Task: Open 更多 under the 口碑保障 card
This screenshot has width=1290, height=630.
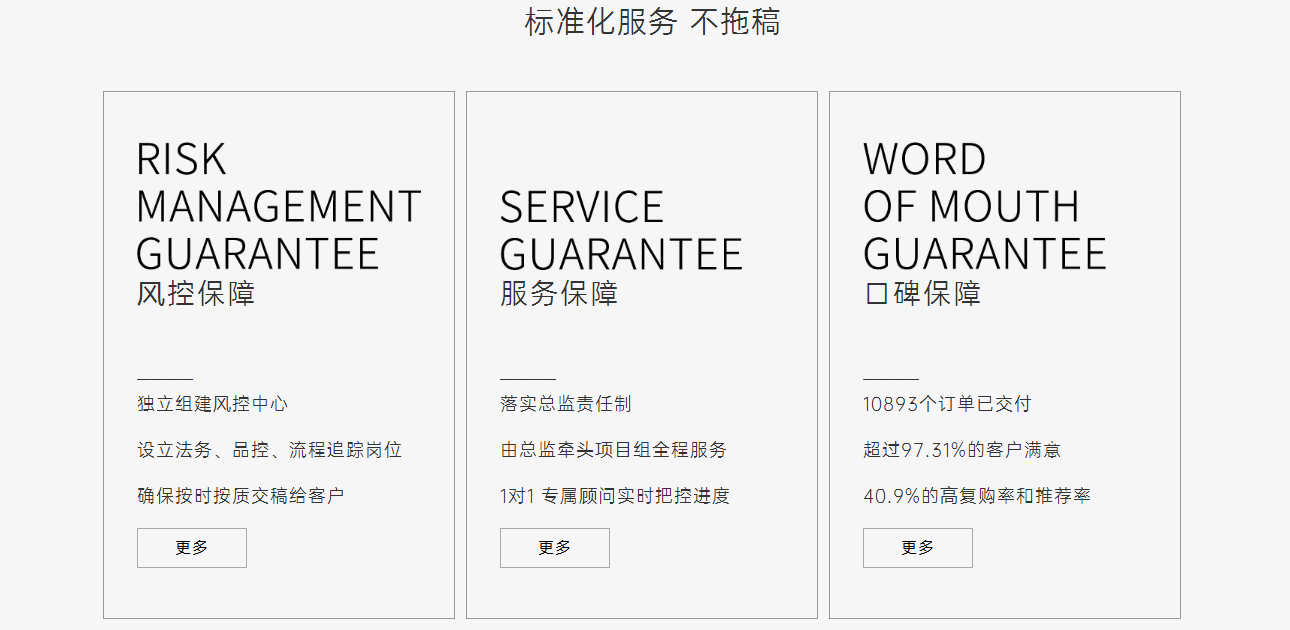Action: 917,548
